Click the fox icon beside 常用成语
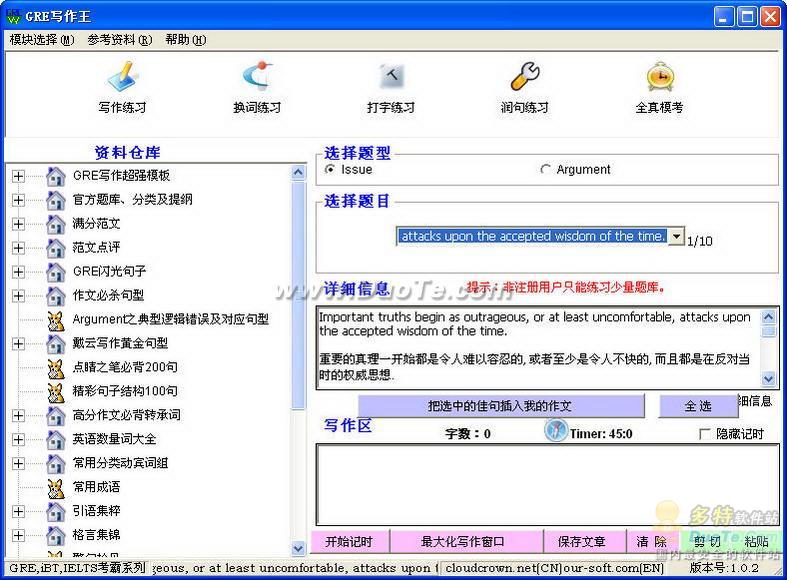 point(56,488)
